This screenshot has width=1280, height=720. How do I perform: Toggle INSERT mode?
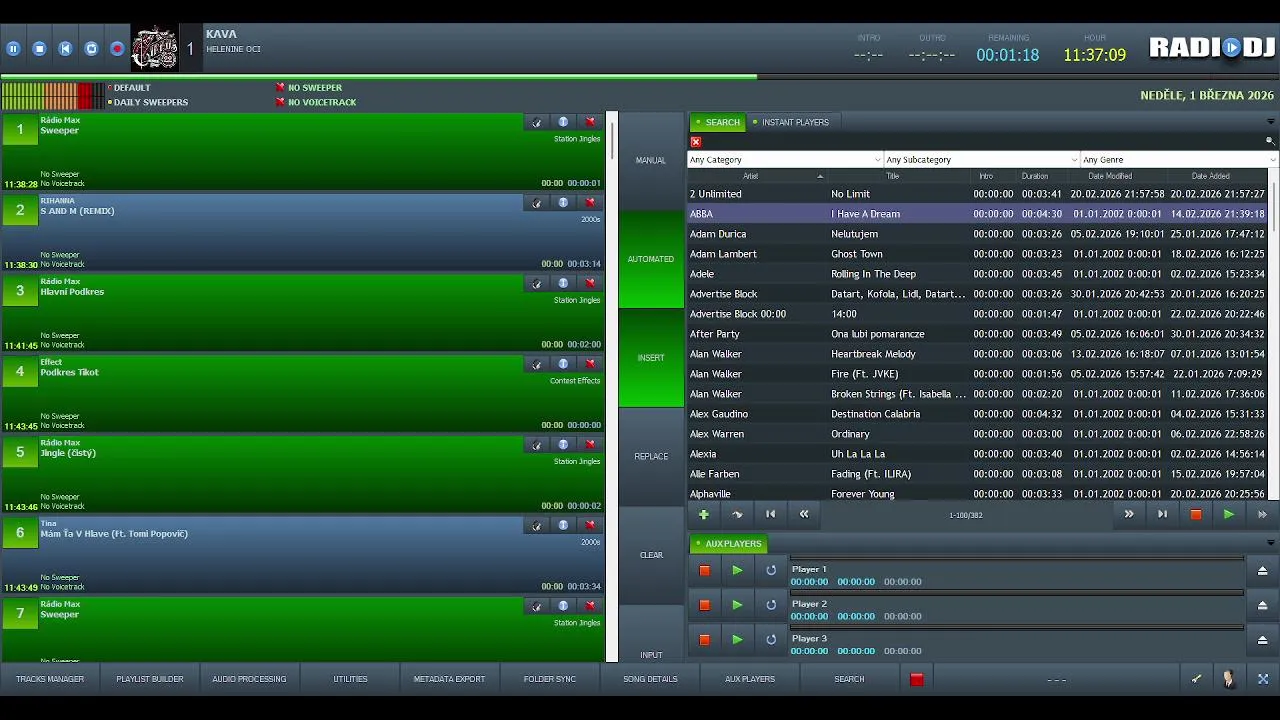(x=651, y=358)
